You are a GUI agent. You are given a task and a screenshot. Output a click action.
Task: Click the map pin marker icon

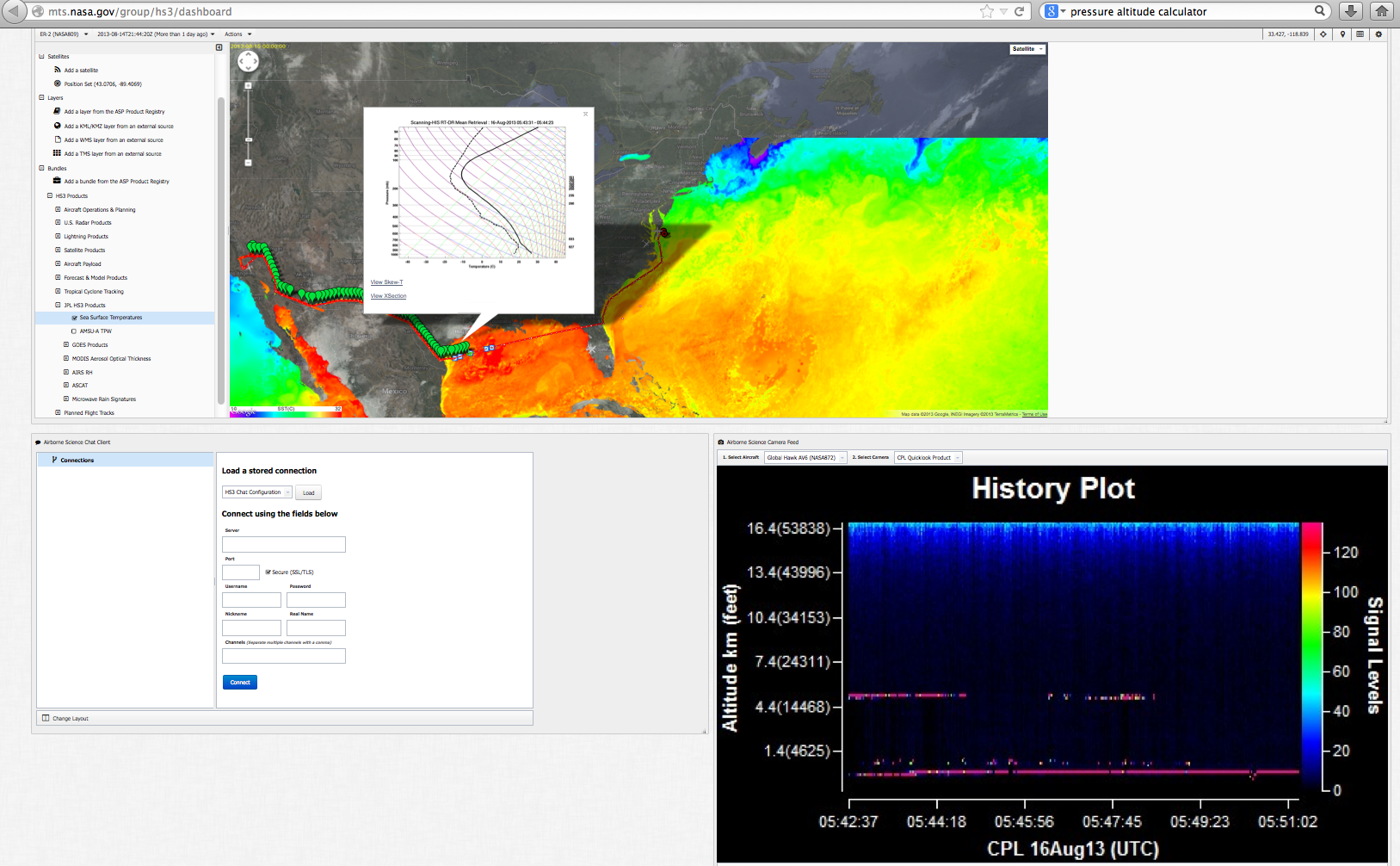point(1342,34)
